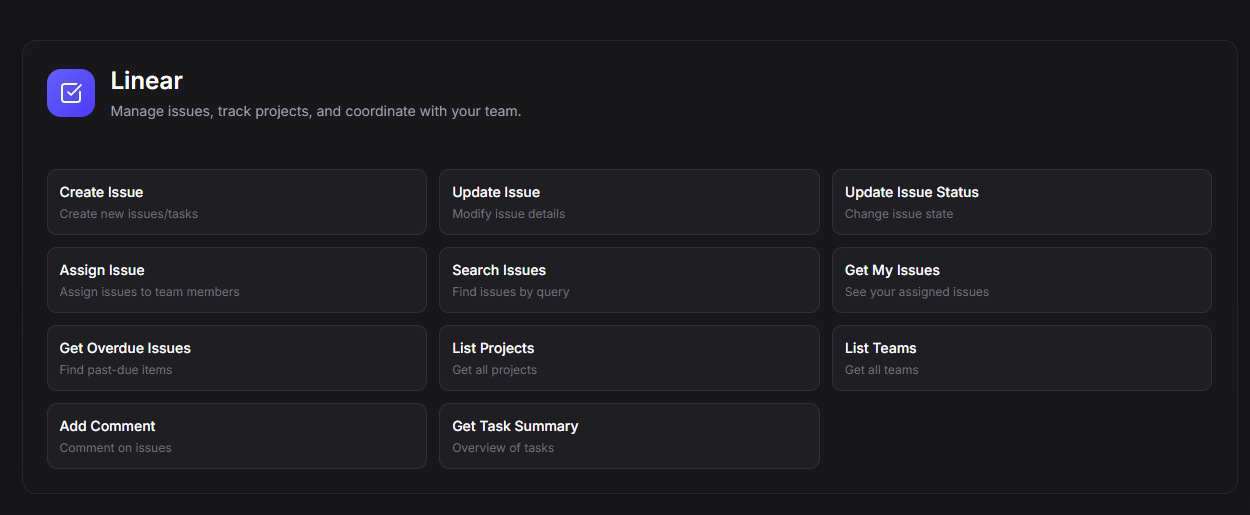
Task: Click the "Create new issues/tasks" description
Action: 129,214
